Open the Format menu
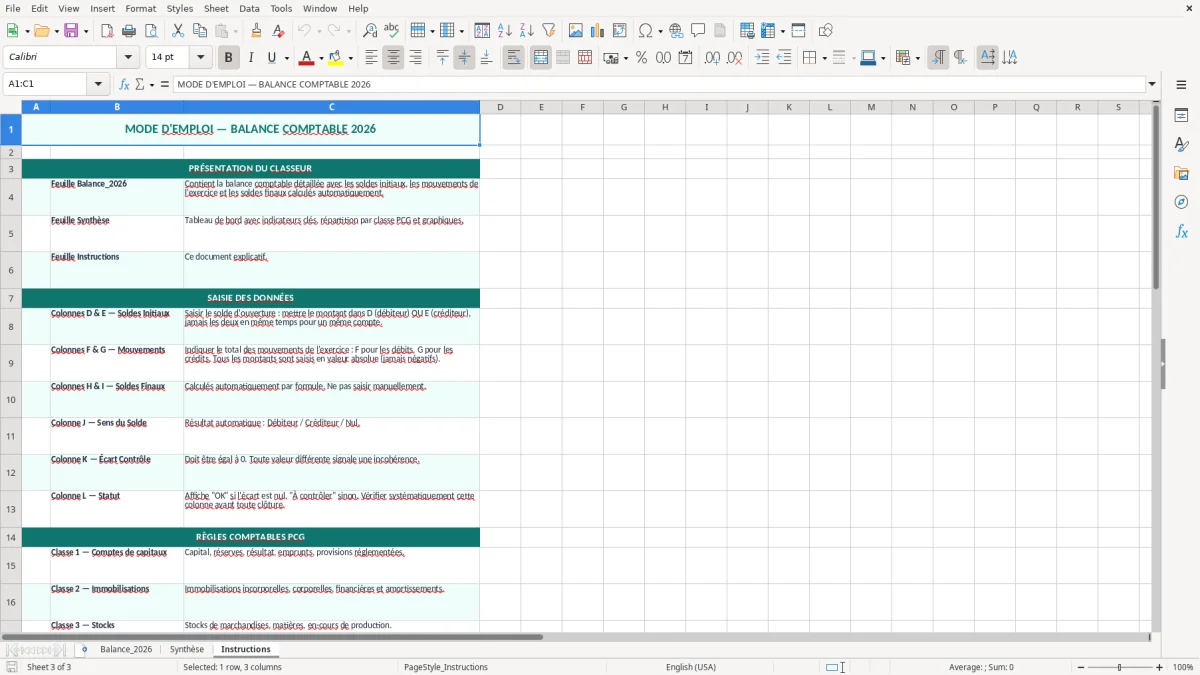This screenshot has width=1200, height=675. (x=140, y=8)
